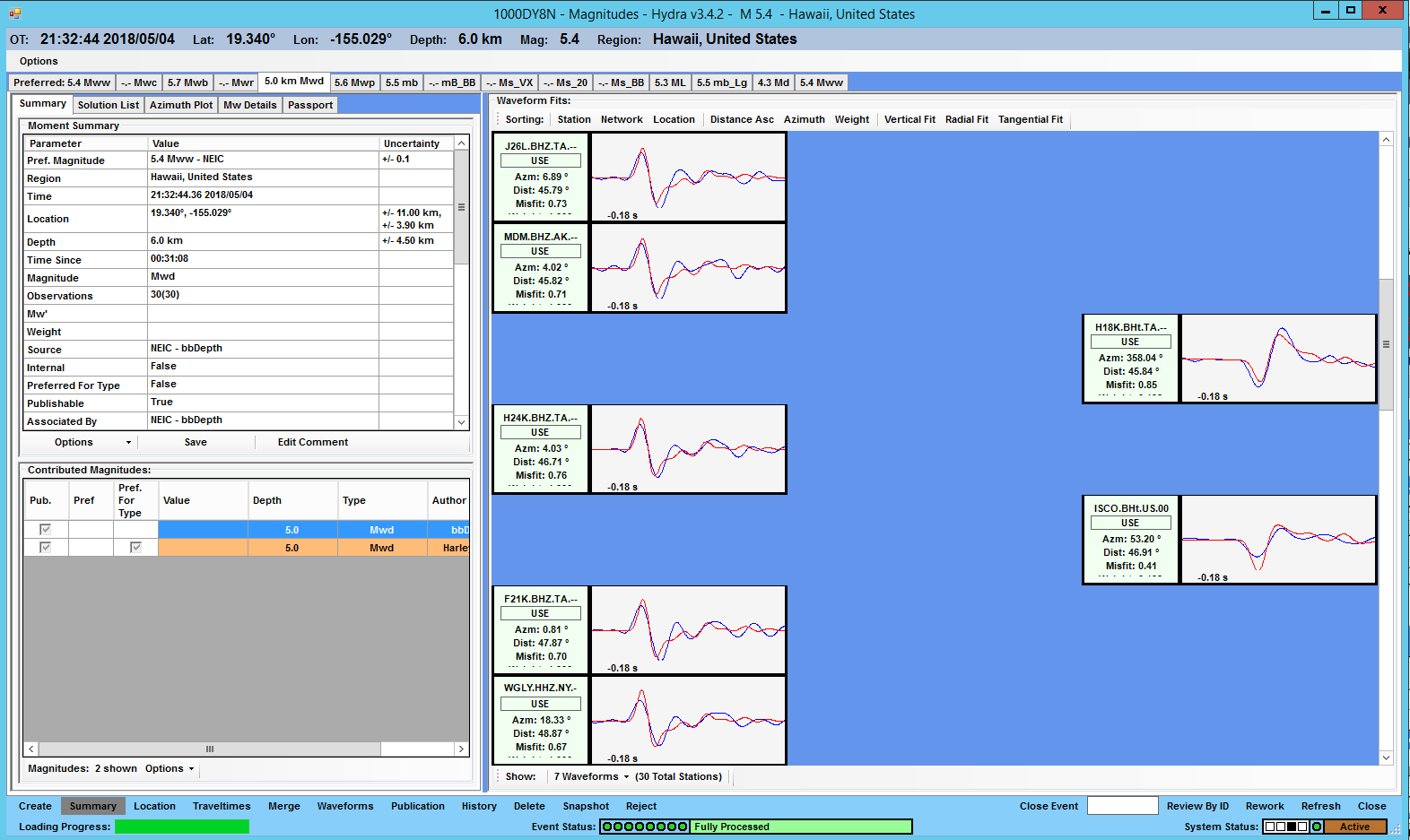Toggle USE button for H24K.BHZ.TA waveform
The height and width of the screenshot is (840, 1410).
click(x=540, y=432)
